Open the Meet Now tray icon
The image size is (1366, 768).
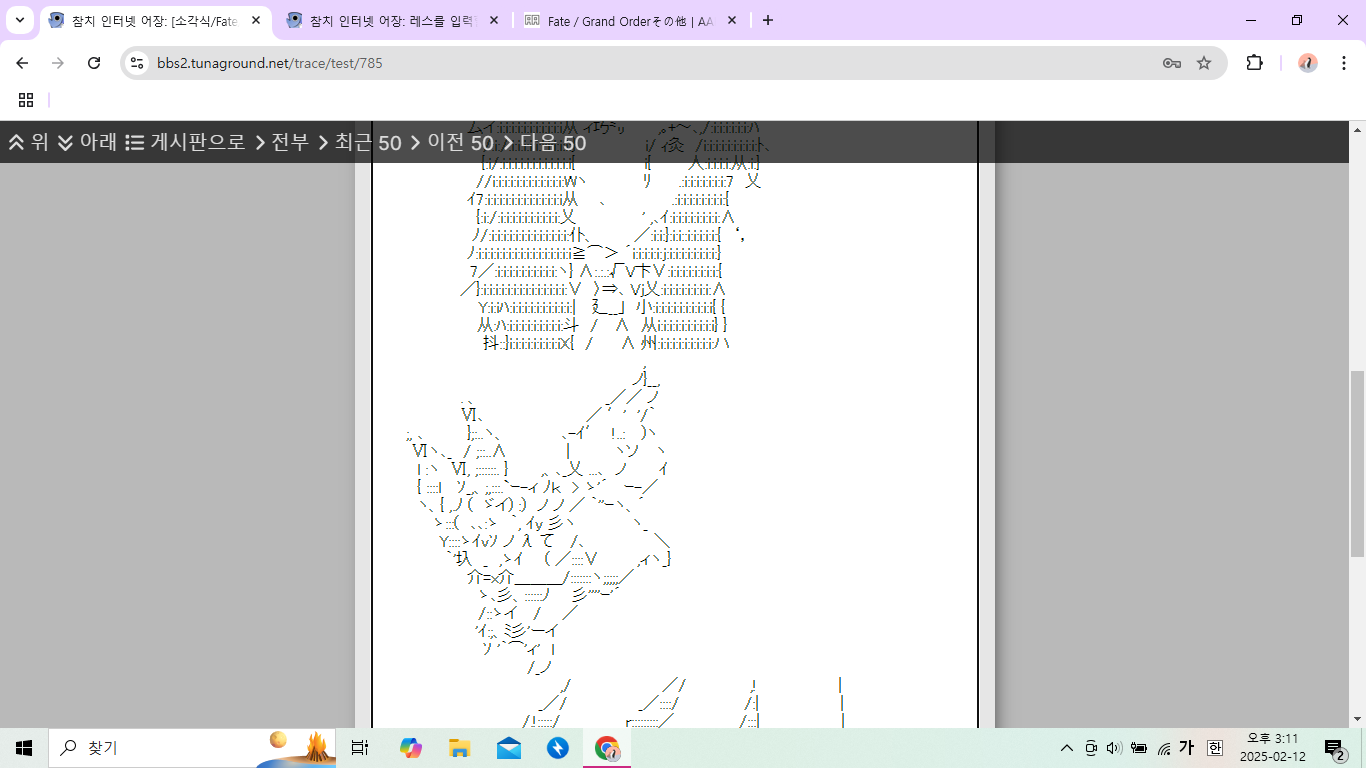(x=1091, y=748)
